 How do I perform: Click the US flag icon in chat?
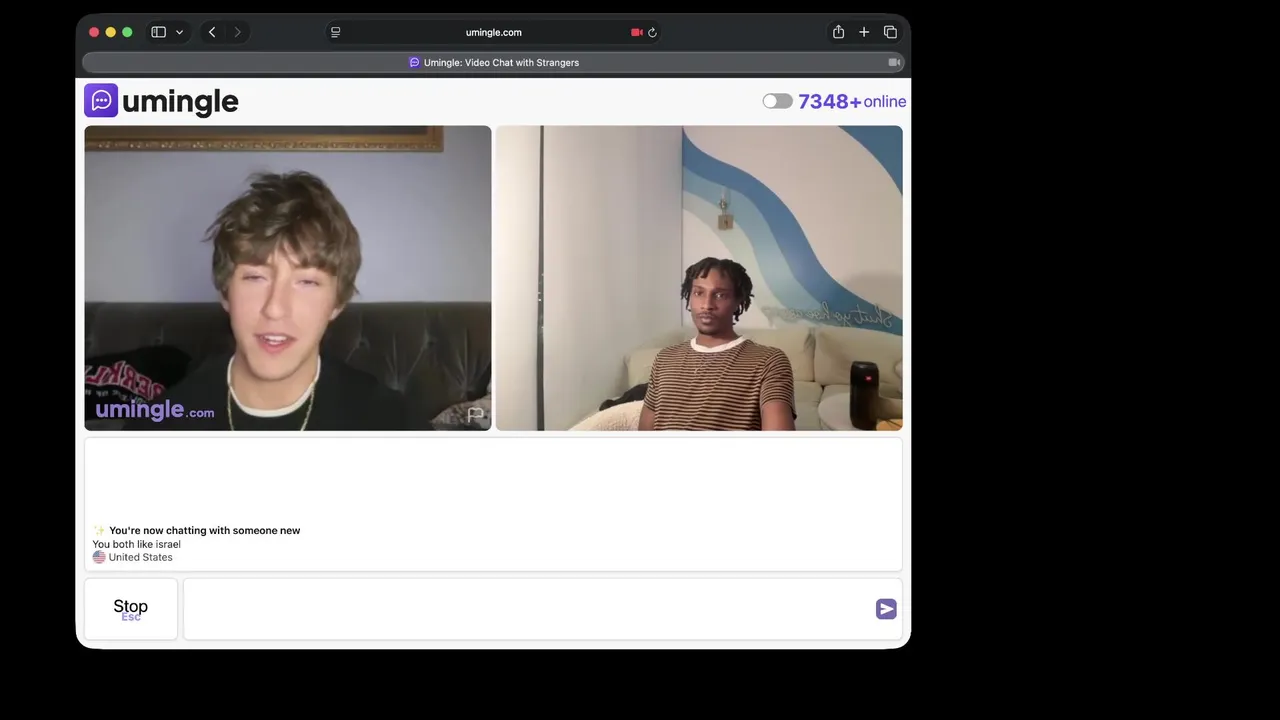coord(99,557)
